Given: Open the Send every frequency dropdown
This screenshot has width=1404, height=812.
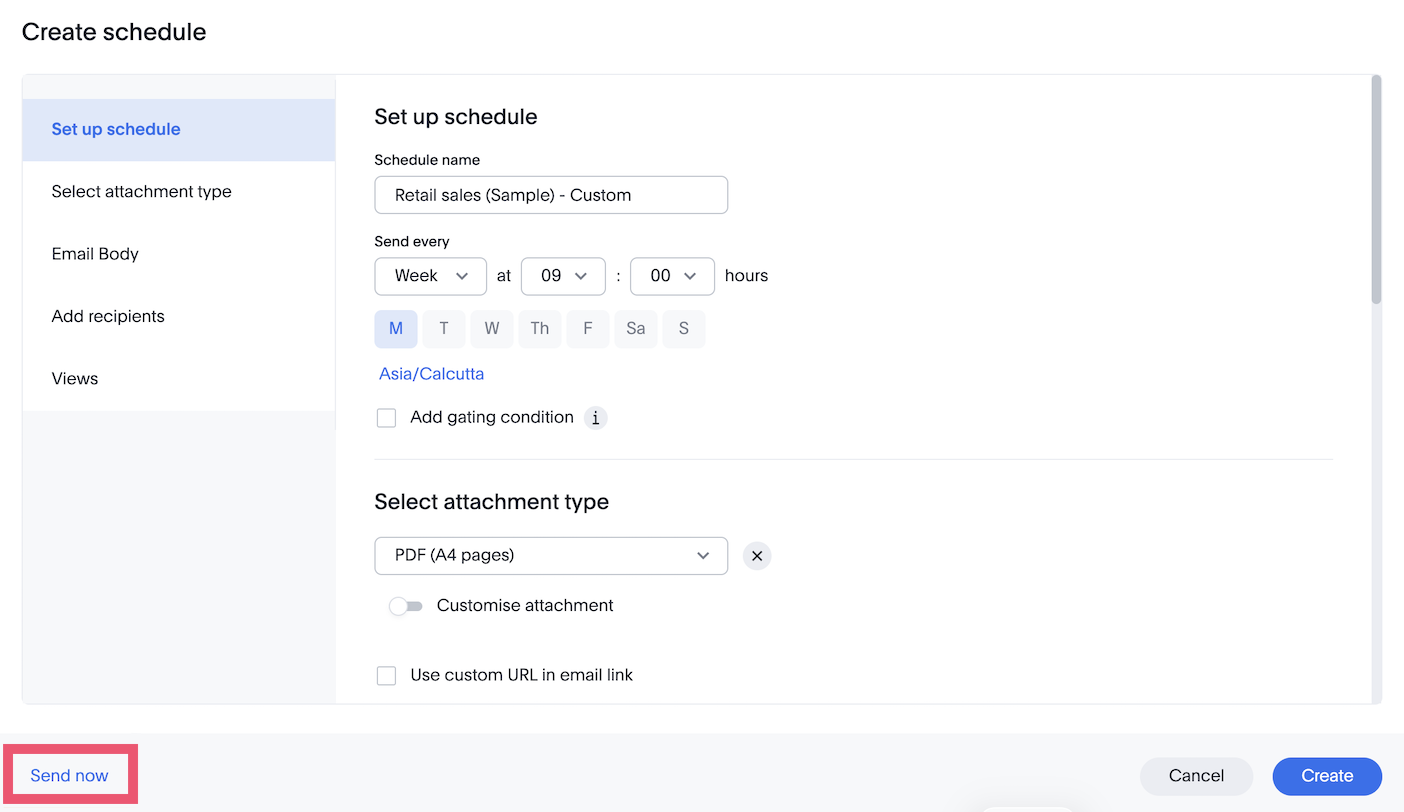Looking at the screenshot, I should (x=430, y=276).
